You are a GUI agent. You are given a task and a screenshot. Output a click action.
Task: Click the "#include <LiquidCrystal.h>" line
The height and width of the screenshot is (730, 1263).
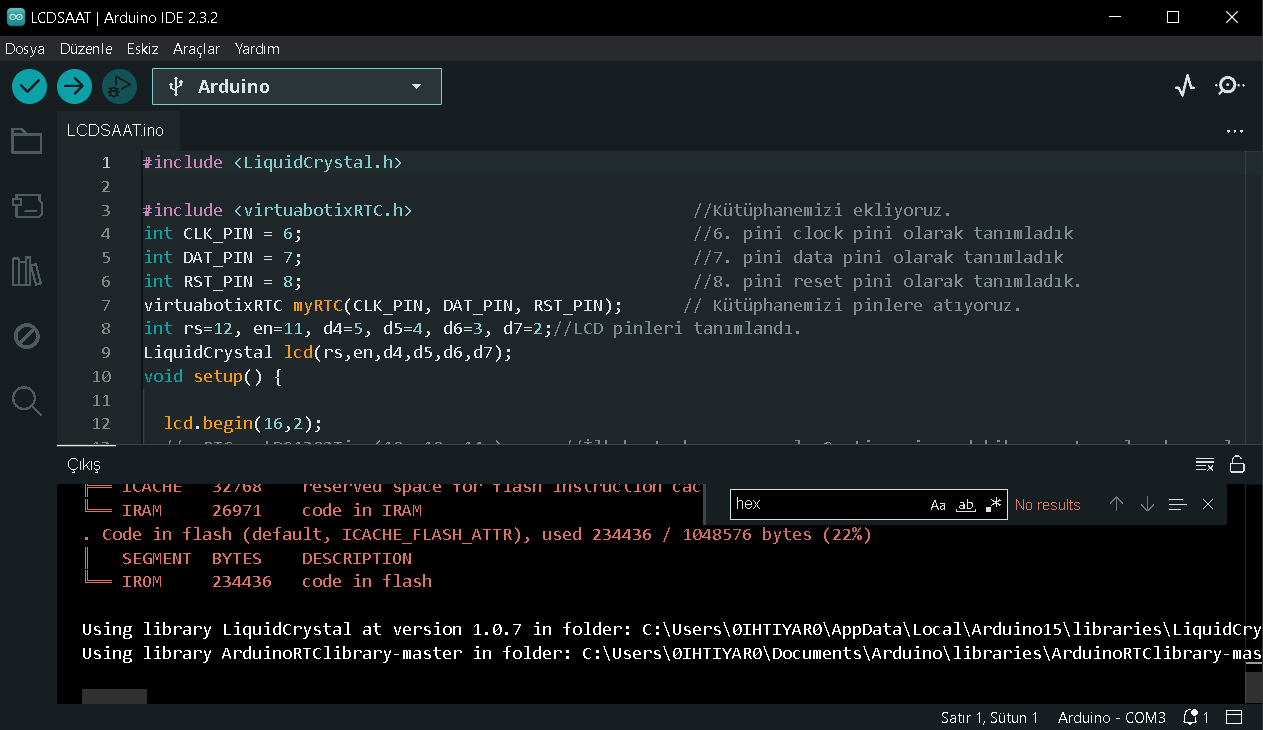click(272, 162)
